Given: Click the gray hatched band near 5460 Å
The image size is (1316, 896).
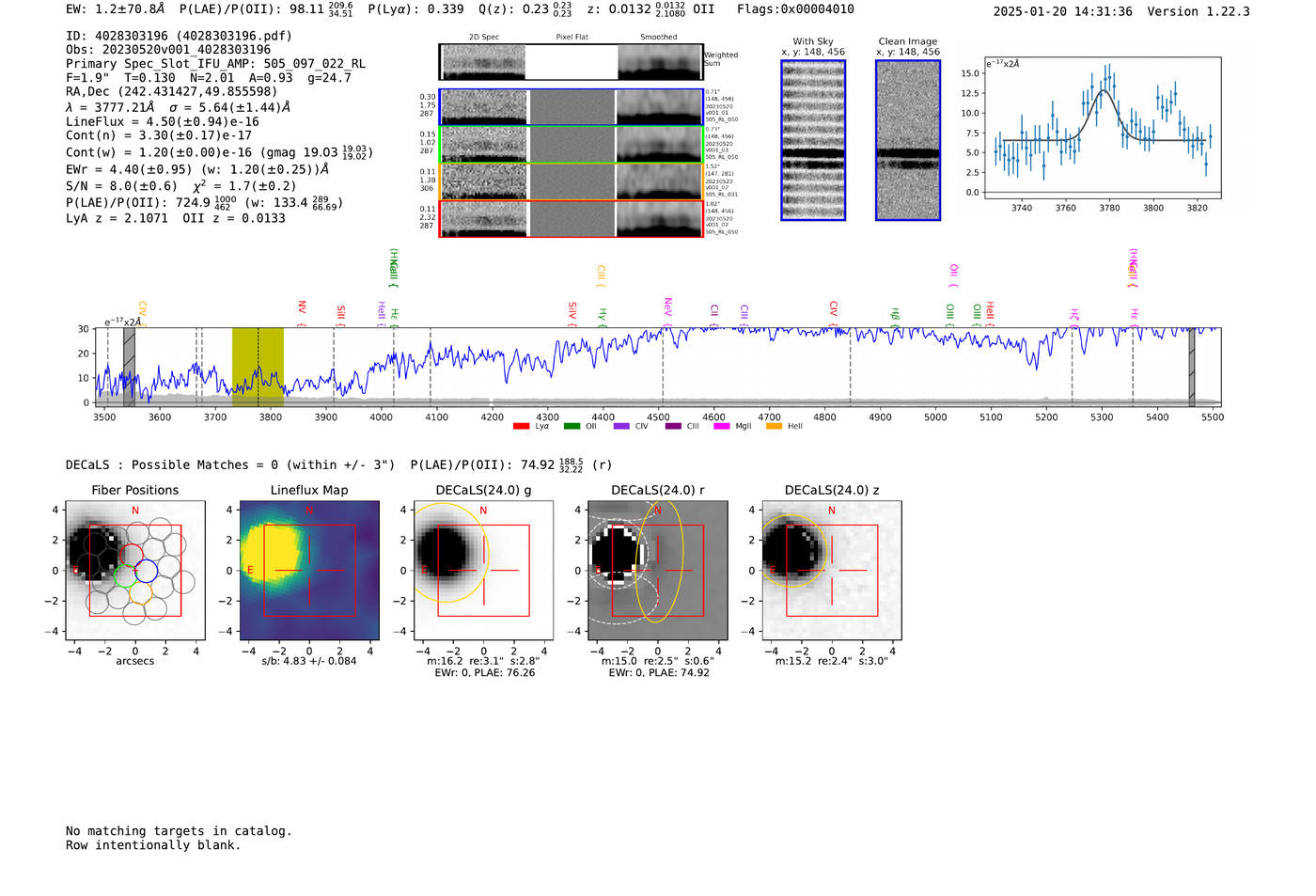Looking at the screenshot, I should coord(1191,367).
